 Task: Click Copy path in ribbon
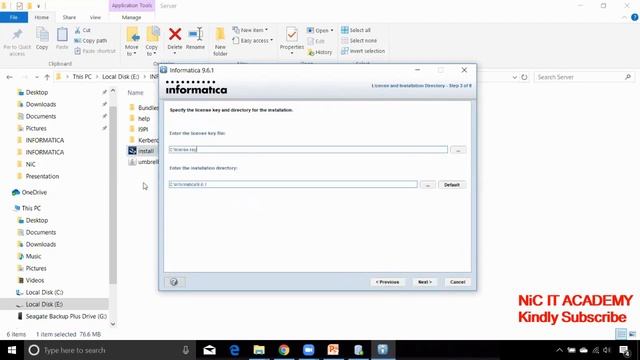[x=91, y=40]
